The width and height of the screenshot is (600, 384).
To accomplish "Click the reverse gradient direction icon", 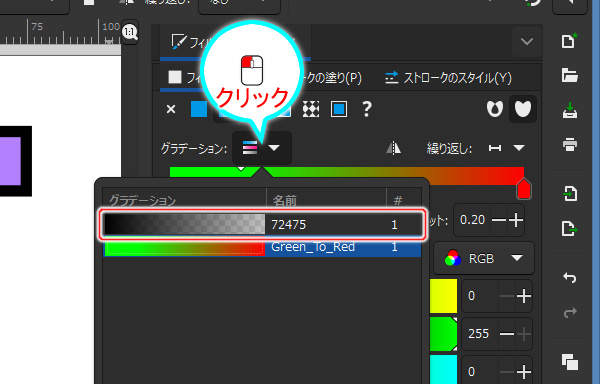I will 393,148.
